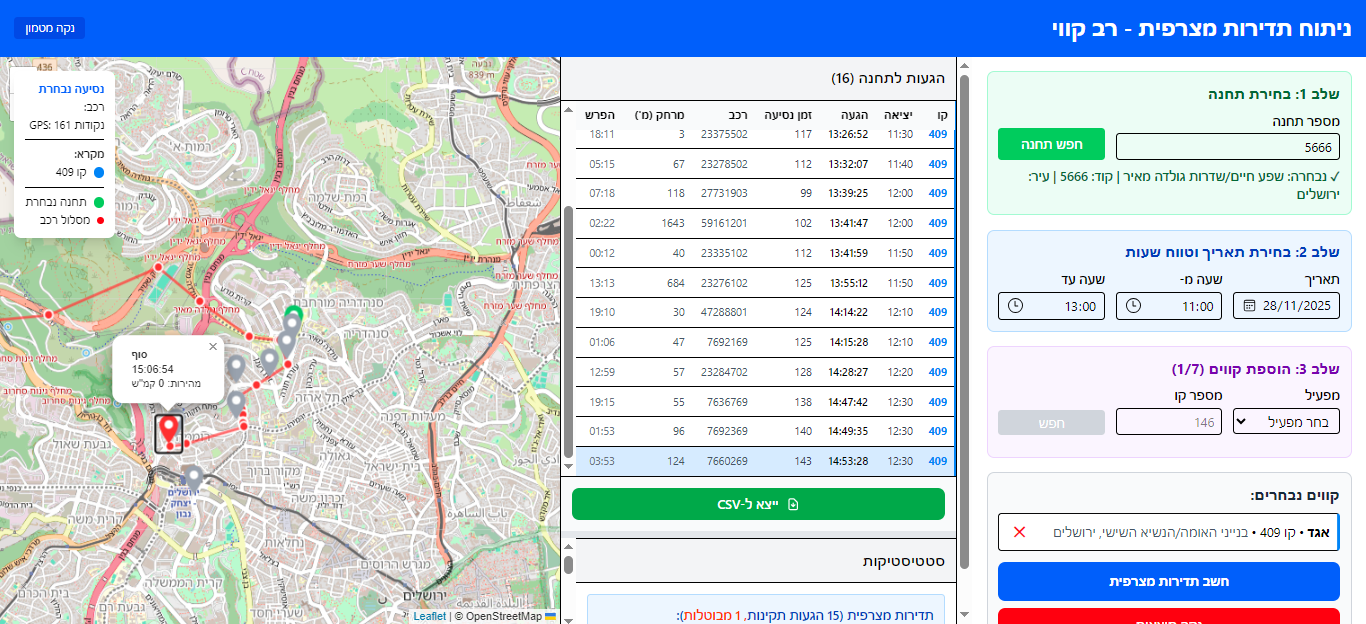Click the line number input field
1366x624 pixels.
tap(1169, 422)
